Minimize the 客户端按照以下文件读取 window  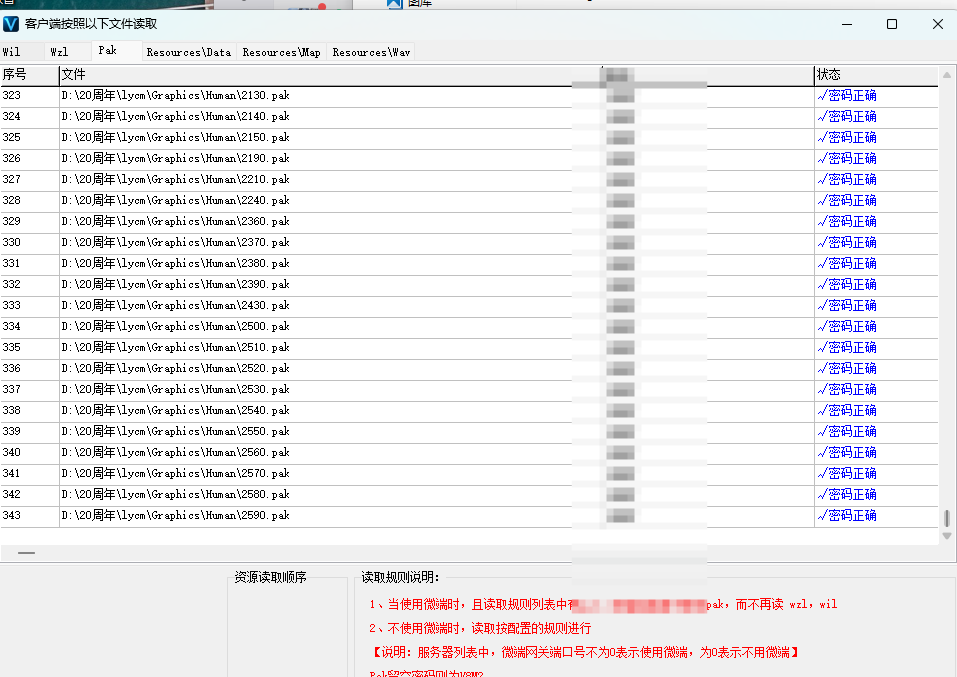tap(847, 24)
